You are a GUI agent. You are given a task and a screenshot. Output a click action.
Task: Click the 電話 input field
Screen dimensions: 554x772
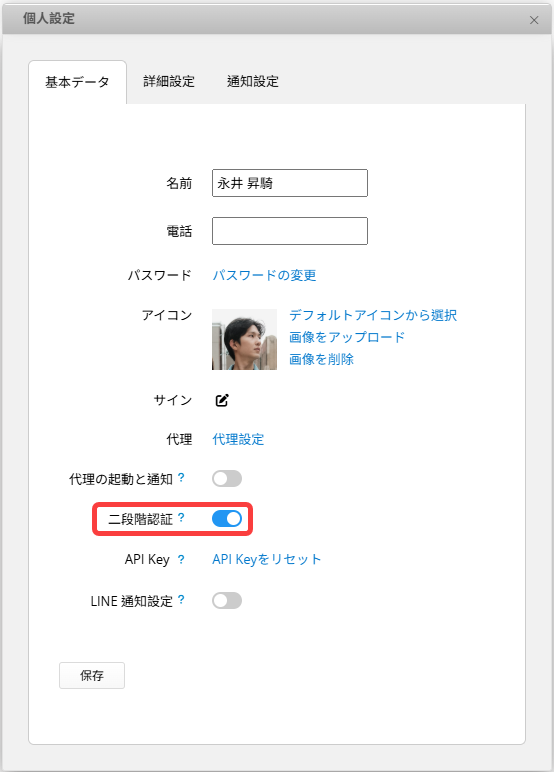290,231
